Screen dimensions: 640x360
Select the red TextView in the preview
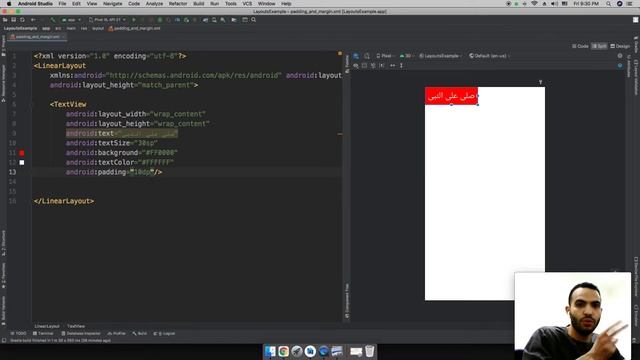451,96
